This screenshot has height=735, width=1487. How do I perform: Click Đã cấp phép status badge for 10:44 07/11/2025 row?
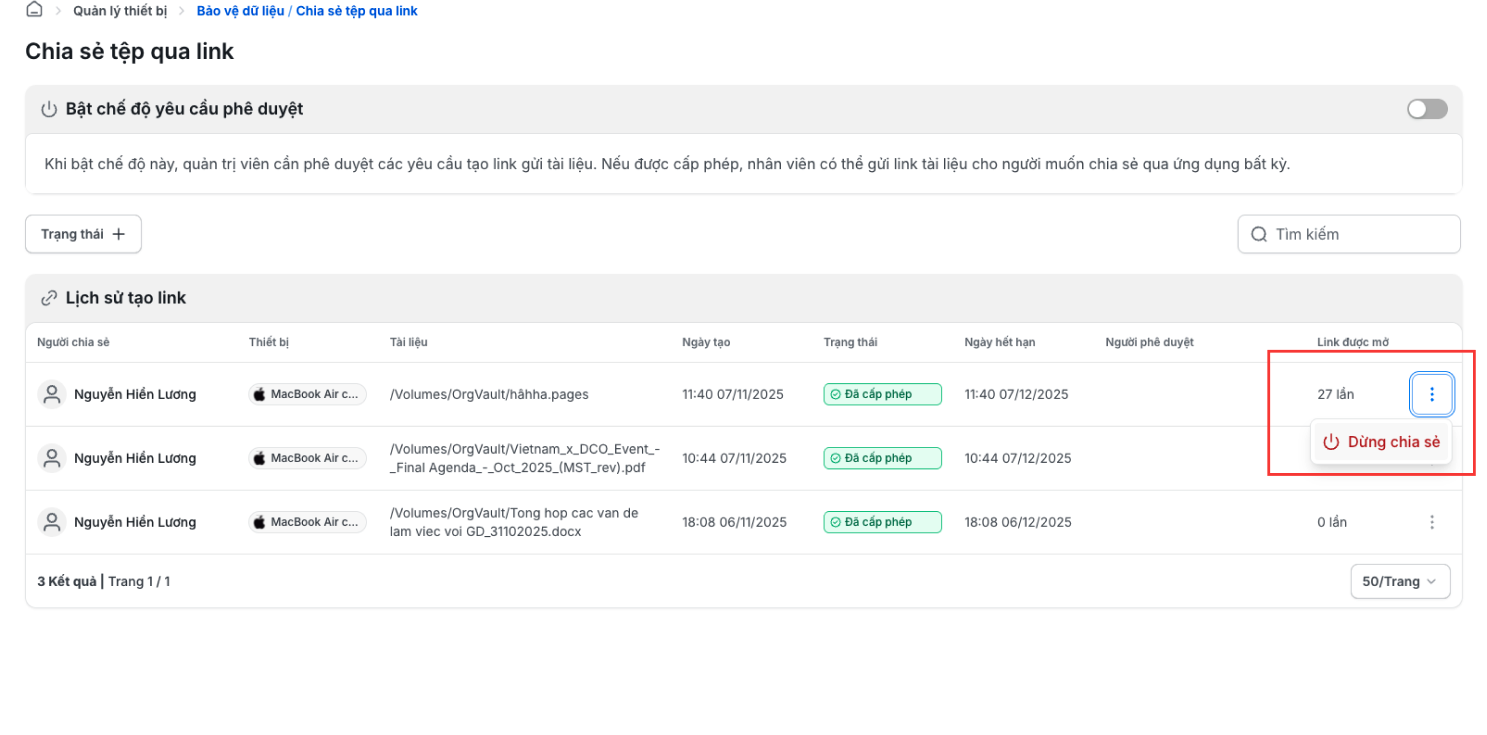883,458
